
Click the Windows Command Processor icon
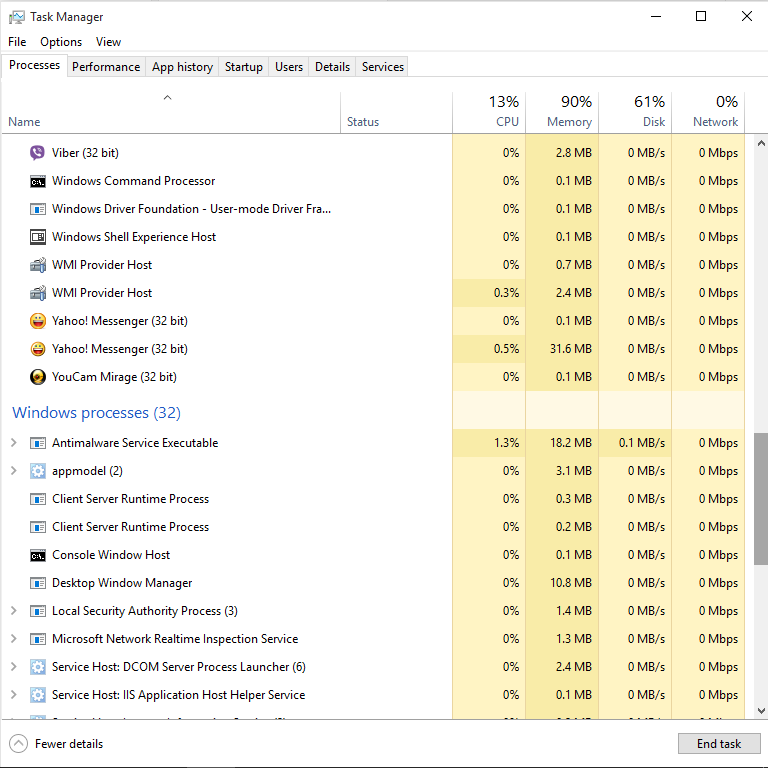pos(38,181)
